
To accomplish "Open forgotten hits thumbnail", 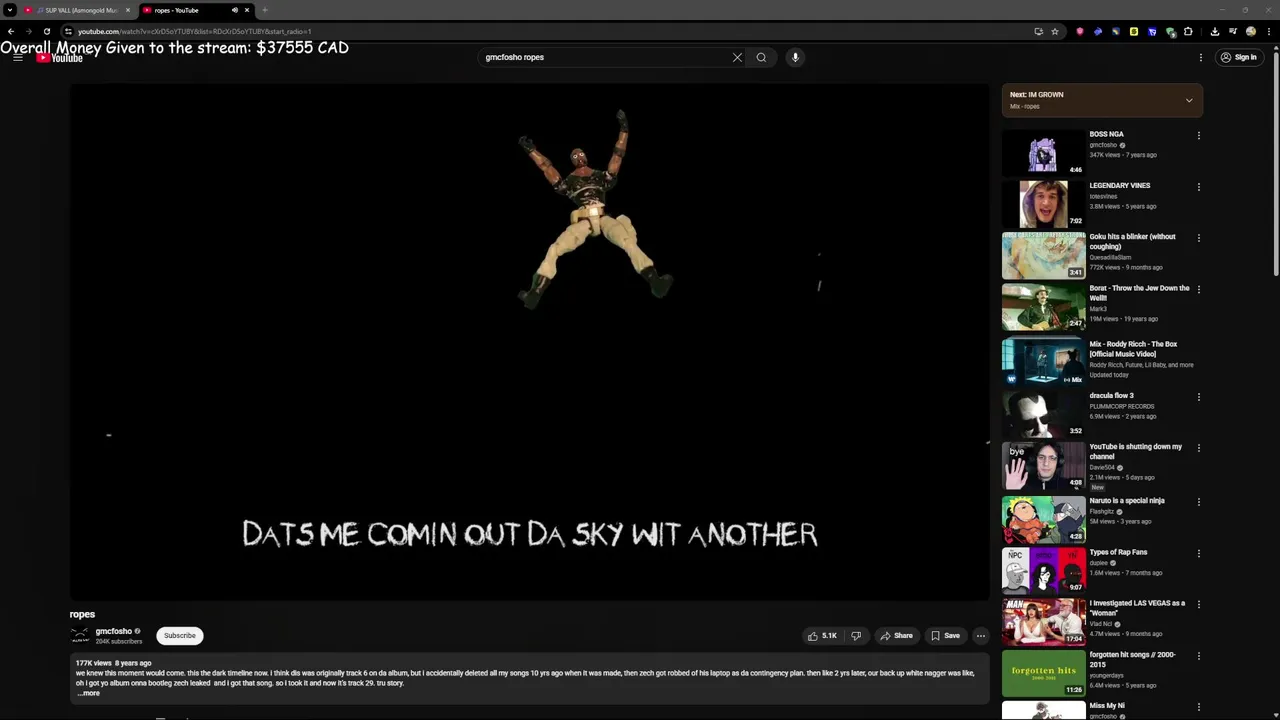I will [x=1043, y=674].
